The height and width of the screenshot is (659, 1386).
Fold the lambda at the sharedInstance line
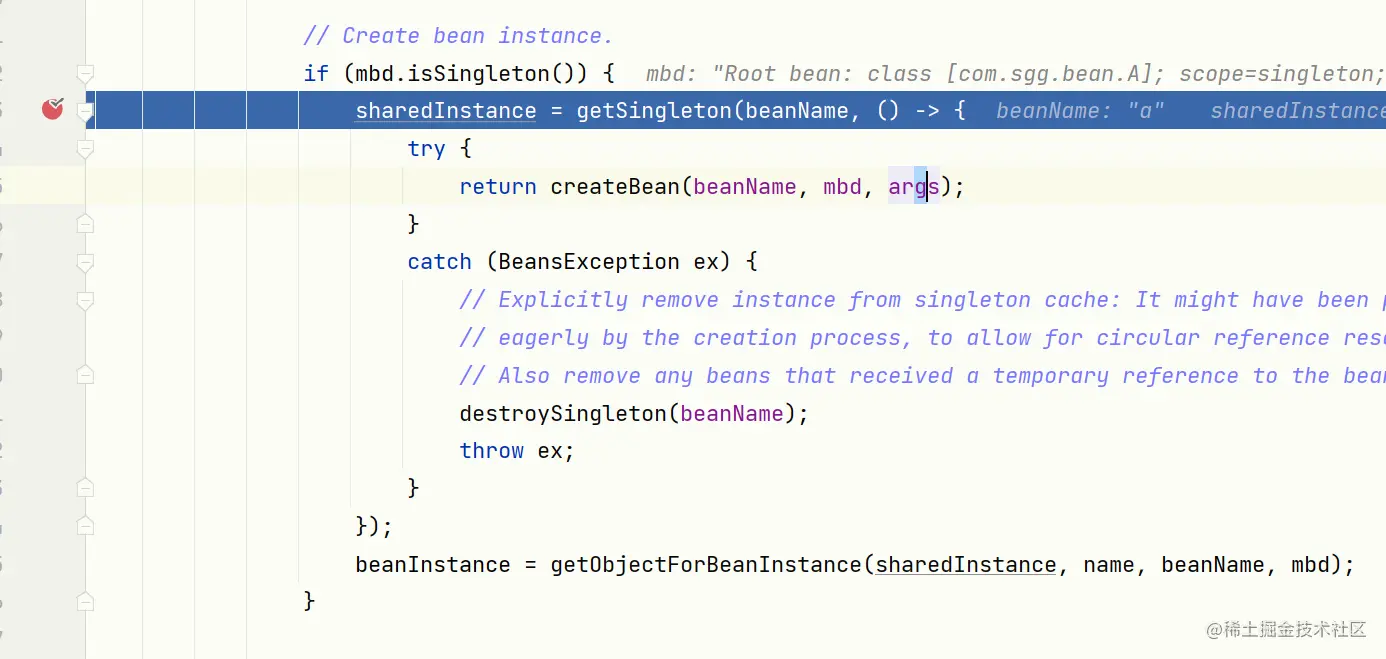pos(85,111)
